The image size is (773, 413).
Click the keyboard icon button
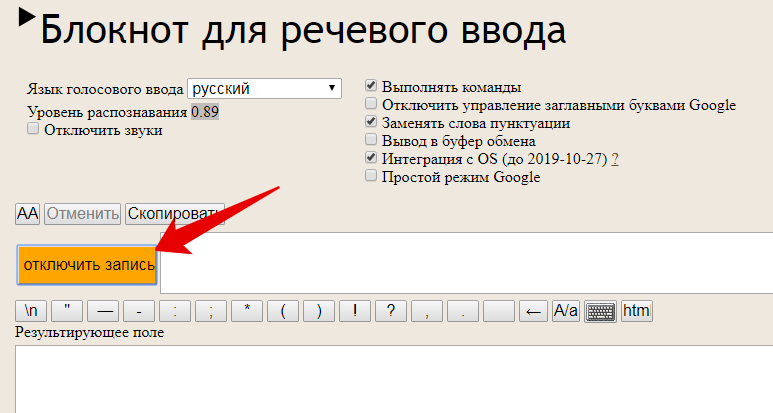(600, 311)
